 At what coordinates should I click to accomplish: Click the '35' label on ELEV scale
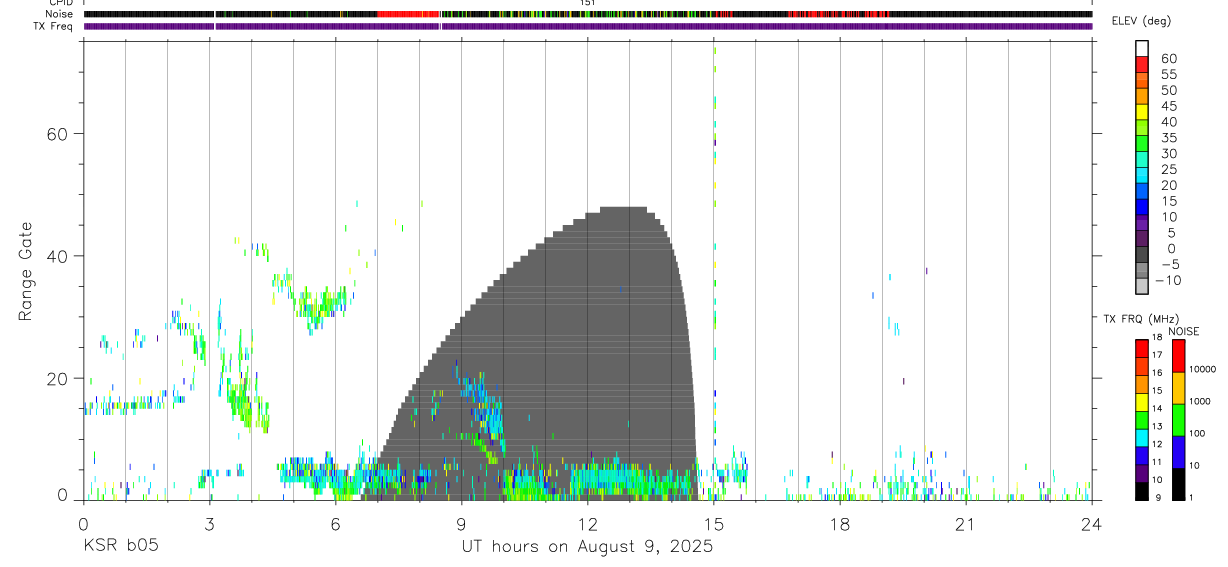click(1167, 138)
